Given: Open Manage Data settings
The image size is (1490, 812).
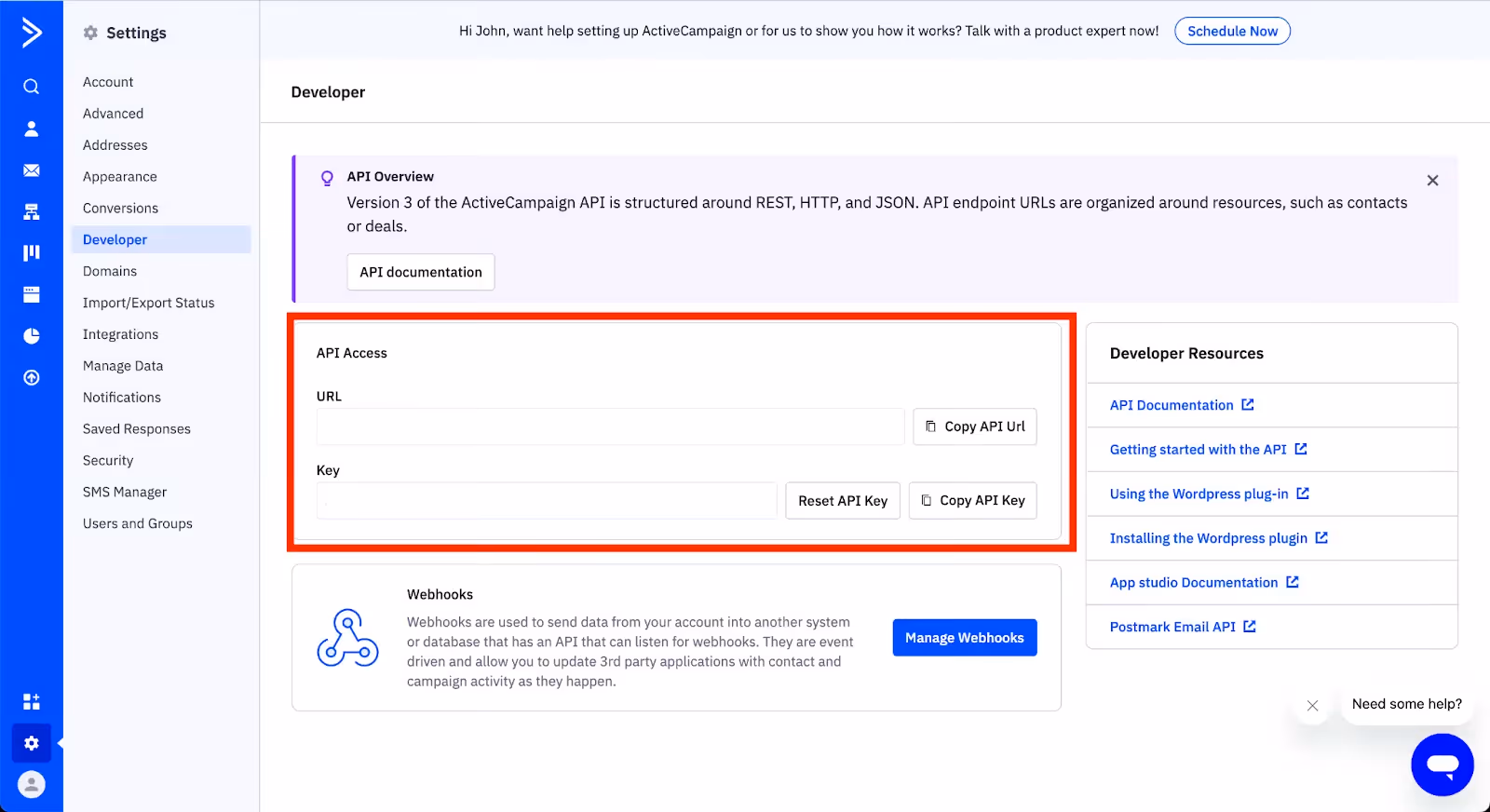Looking at the screenshot, I should [x=123, y=366].
